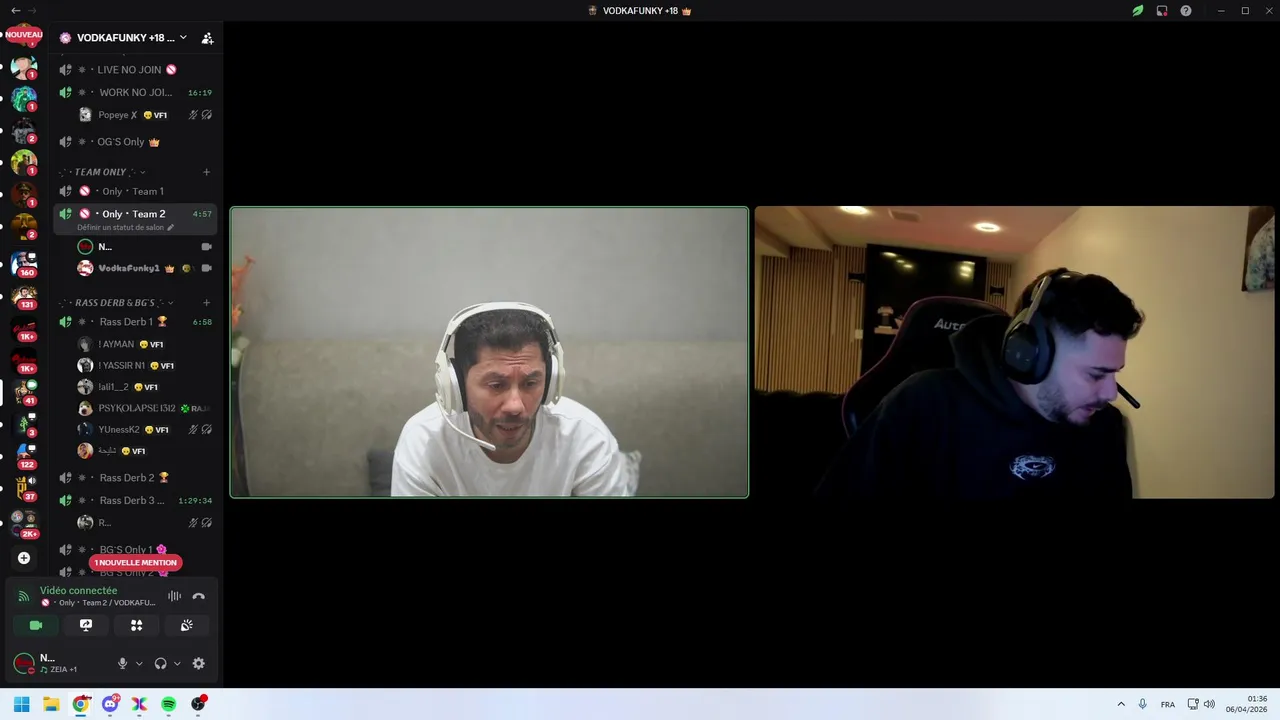The image size is (1280, 720).
Task: Collapse the TEAM ONLY category
Action: coord(103,172)
